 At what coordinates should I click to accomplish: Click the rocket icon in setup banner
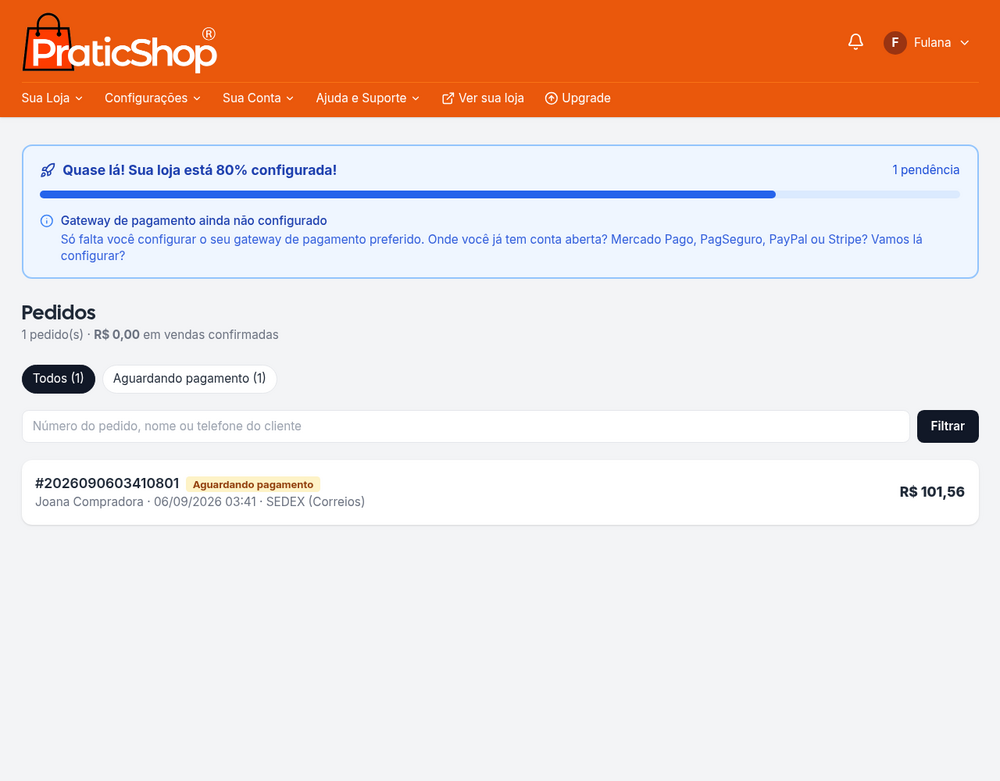47,170
